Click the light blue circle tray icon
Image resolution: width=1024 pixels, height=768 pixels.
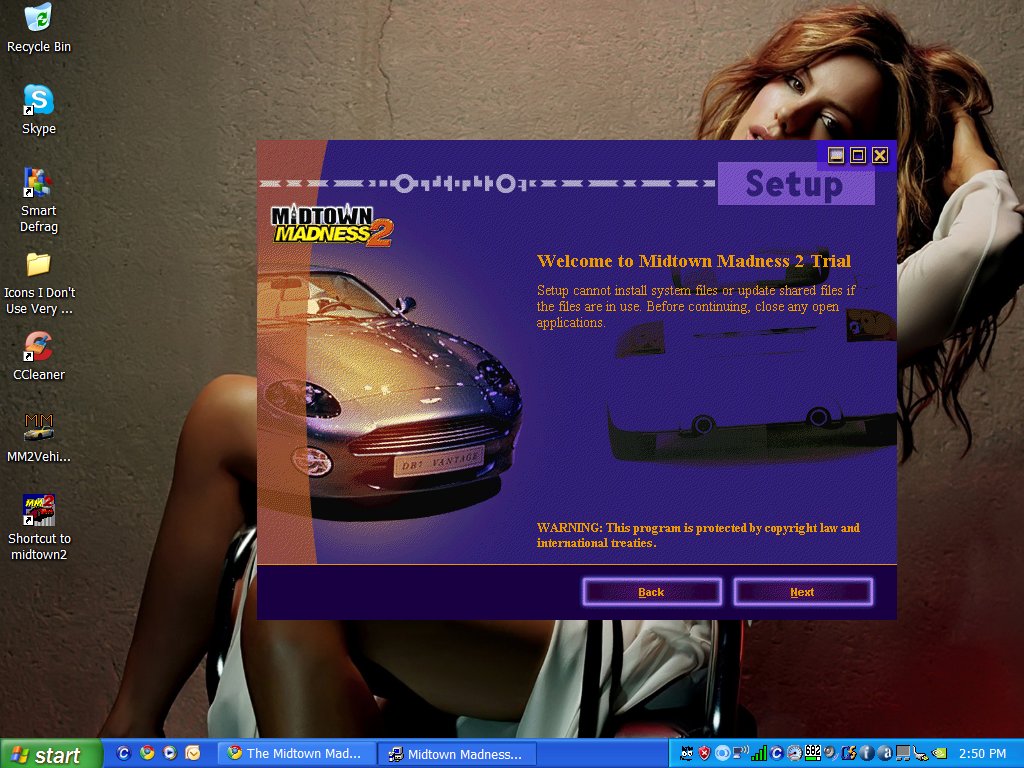tap(722, 753)
